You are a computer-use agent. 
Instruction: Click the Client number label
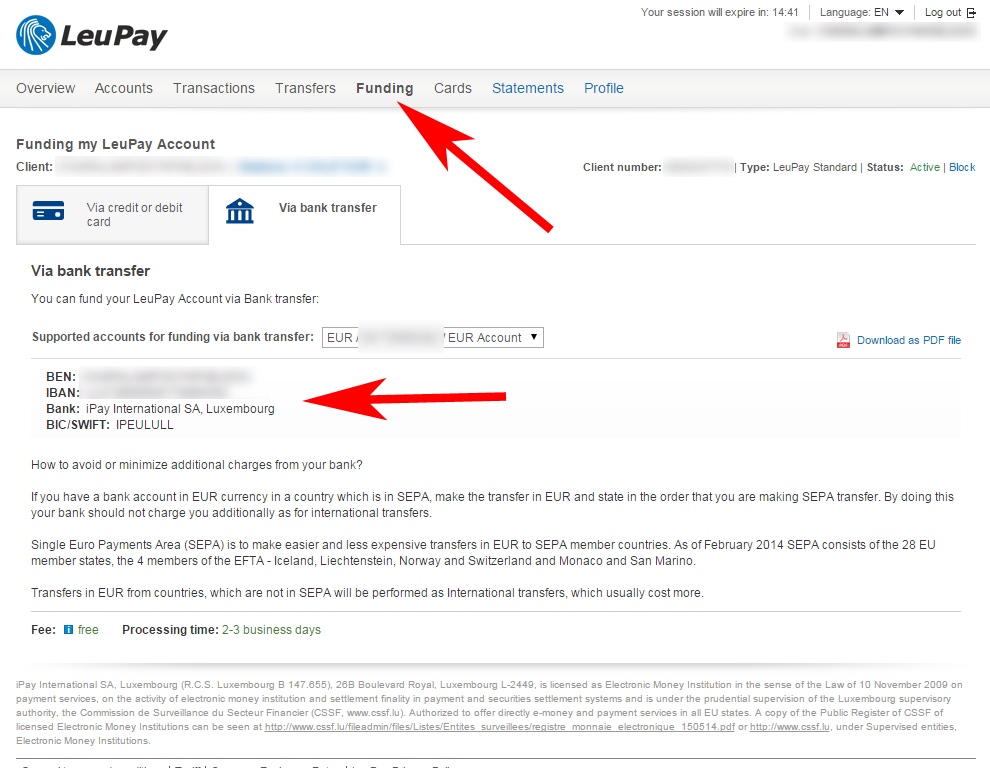tap(622, 167)
